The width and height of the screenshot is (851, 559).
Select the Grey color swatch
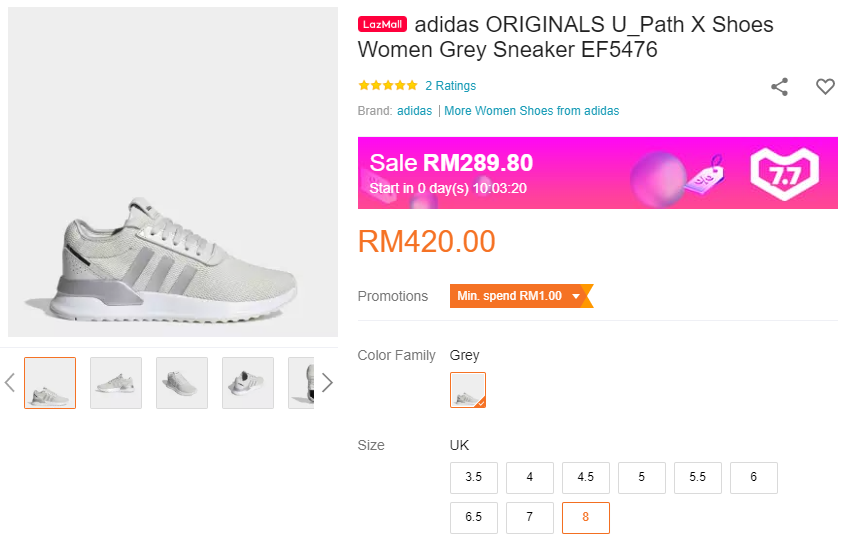point(468,390)
